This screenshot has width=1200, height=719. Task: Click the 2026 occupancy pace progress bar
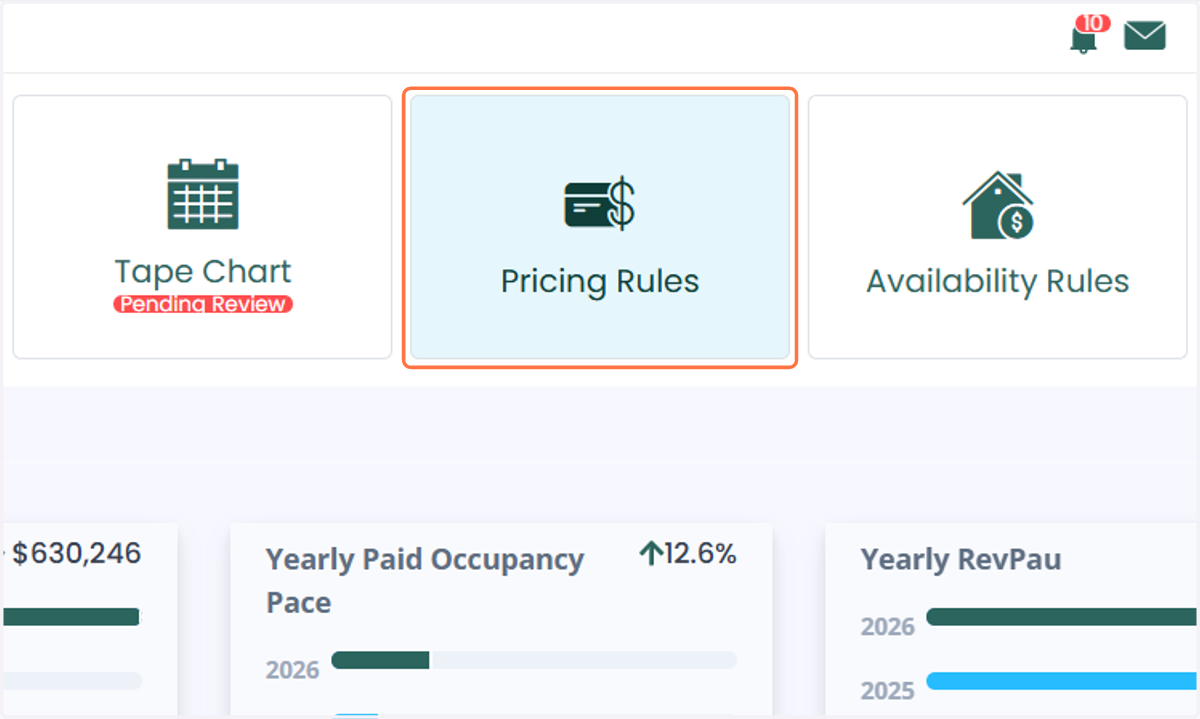pyautogui.click(x=534, y=660)
